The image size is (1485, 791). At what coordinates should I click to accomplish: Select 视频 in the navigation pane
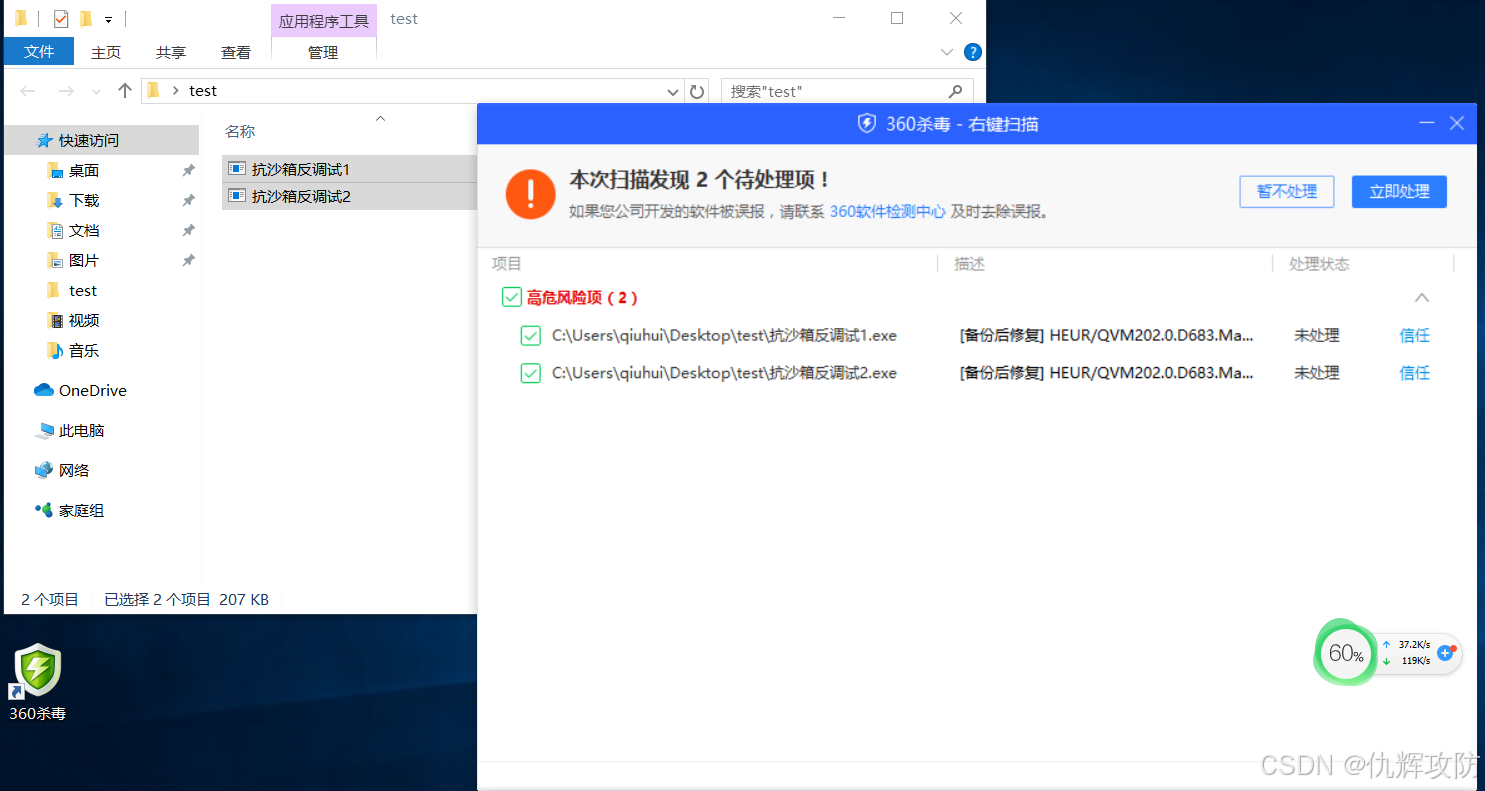coord(84,321)
